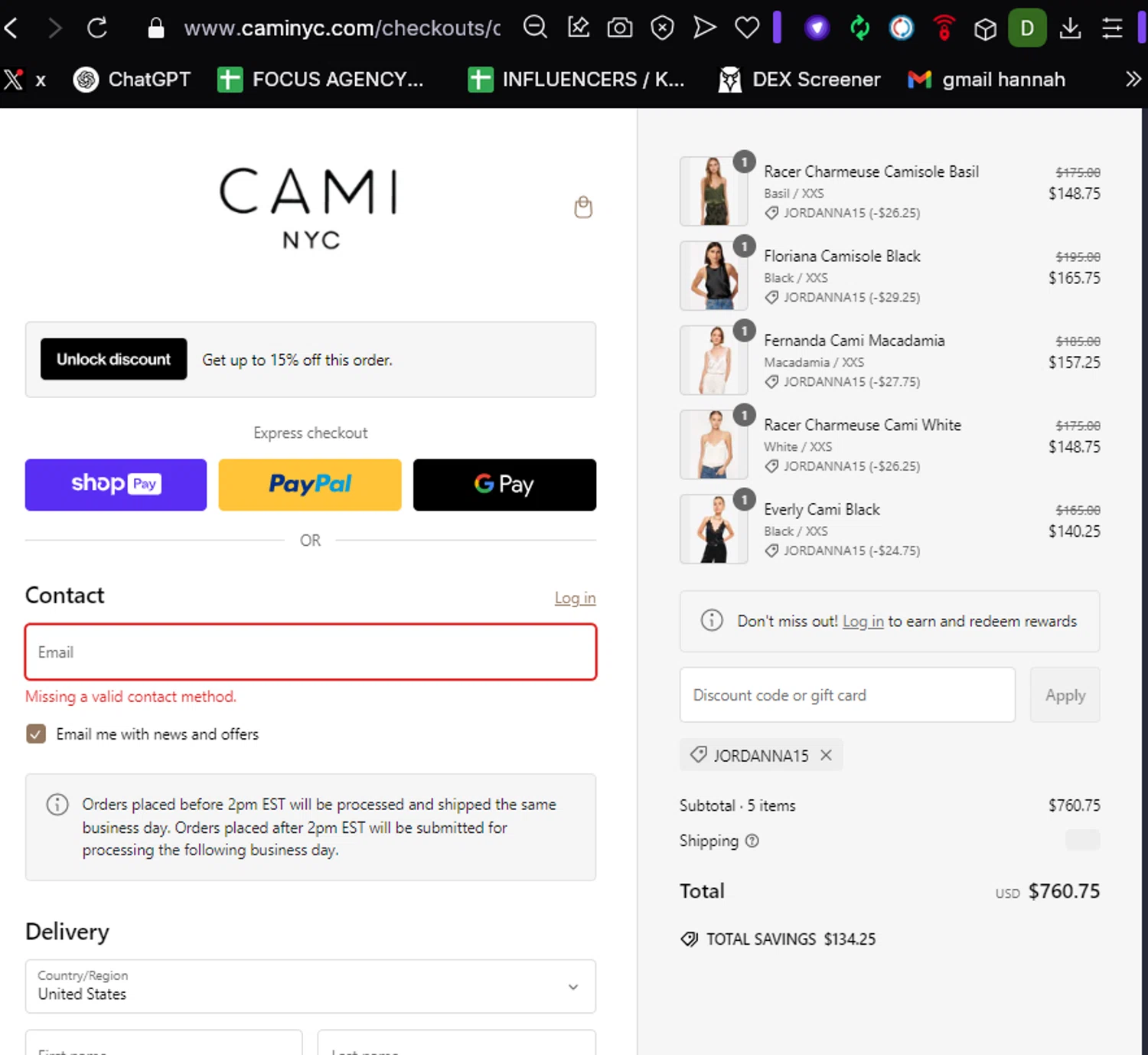Click the send arrow toolbar icon
This screenshot has height=1055, width=1148.
(x=704, y=28)
